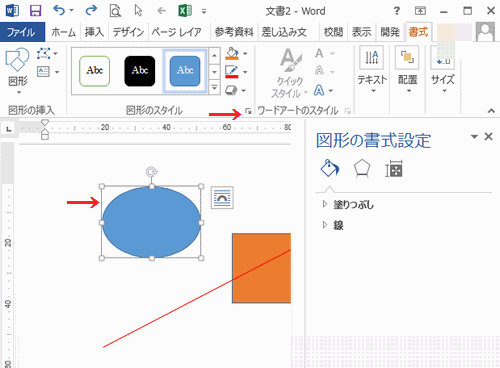Open the ページ レイア tab
Screen dimensions: 500x368
point(177,32)
